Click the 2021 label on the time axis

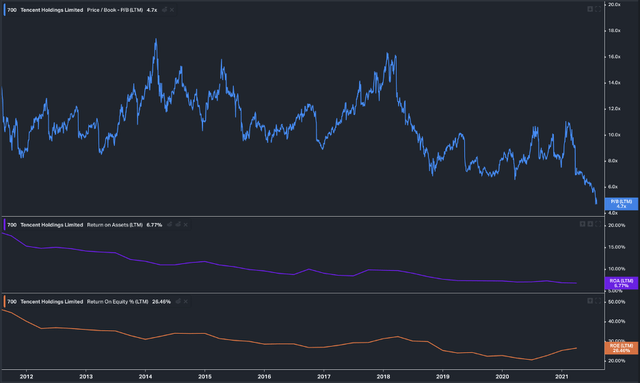pos(562,376)
